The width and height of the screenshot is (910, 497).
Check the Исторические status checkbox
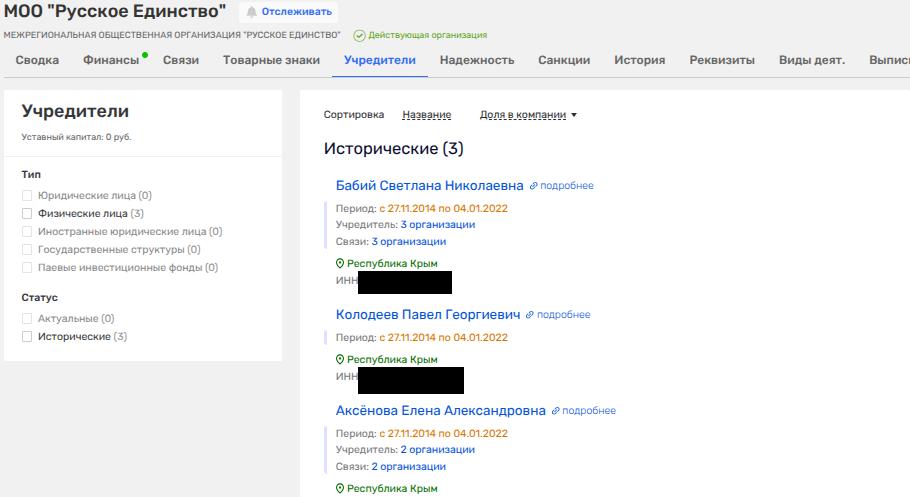[x=28, y=337]
